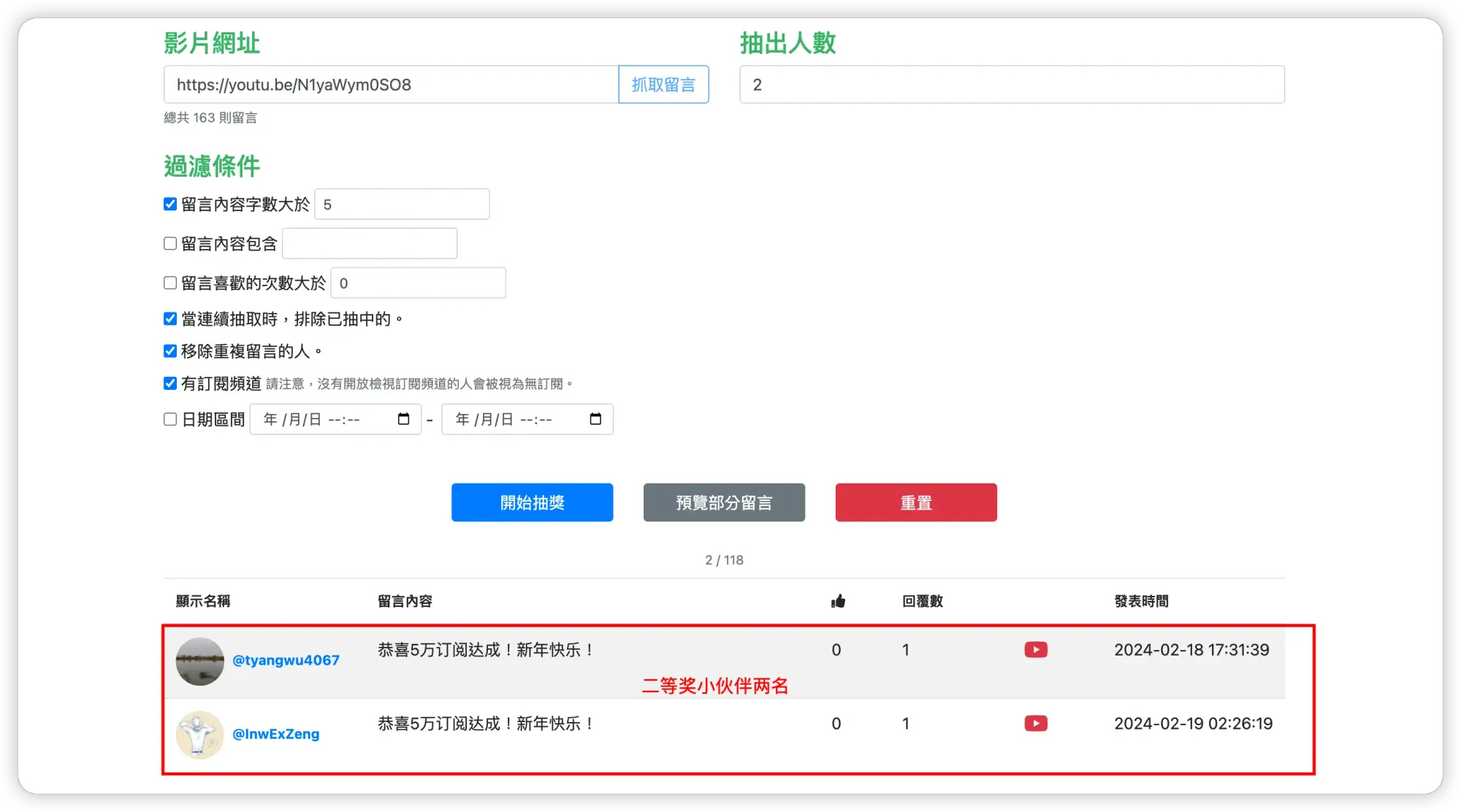Screen dimensions: 1461x812
Task: Open calendar picker on end date field
Action: (595, 419)
